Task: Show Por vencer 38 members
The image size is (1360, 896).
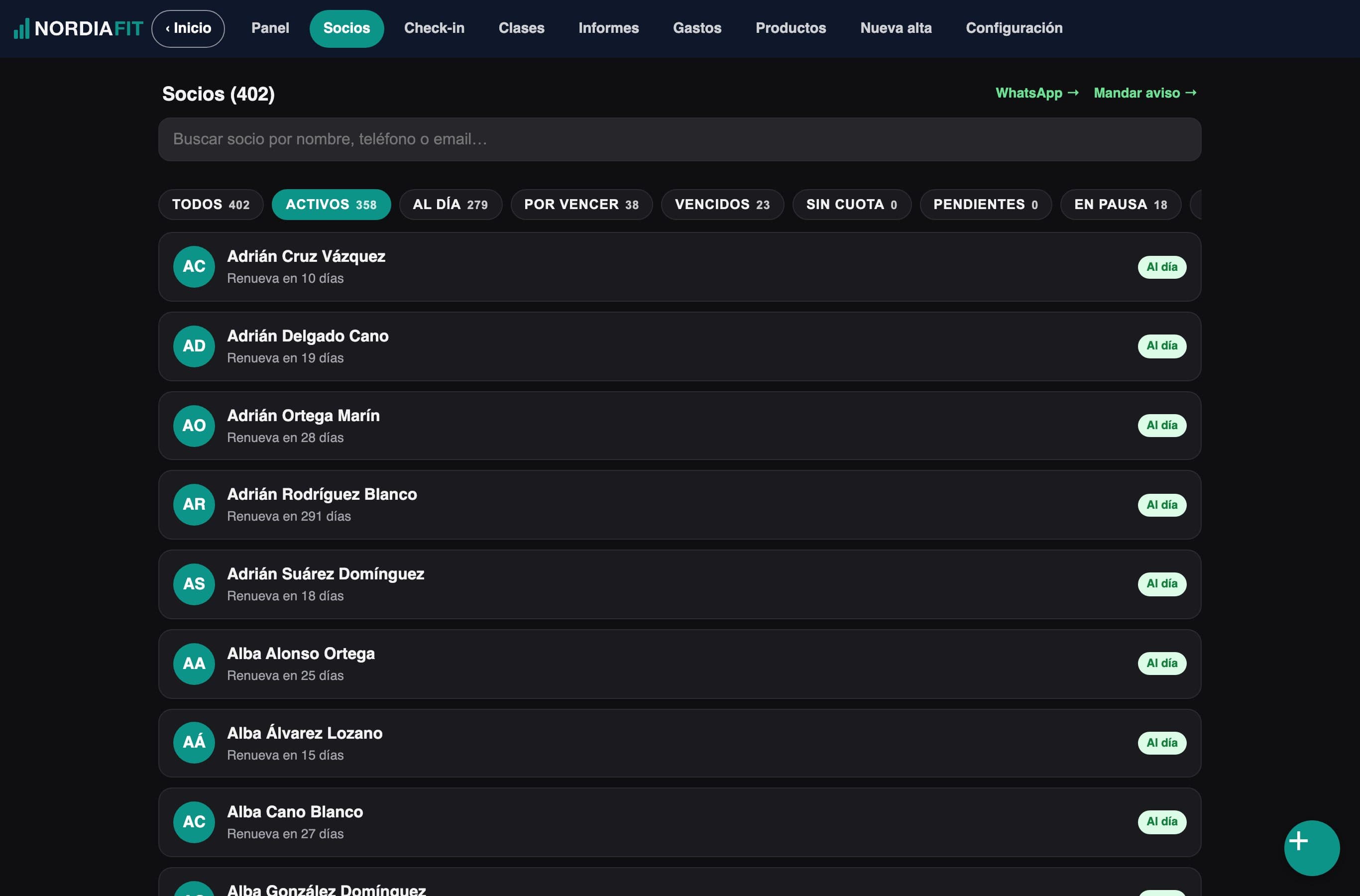Action: pyautogui.click(x=581, y=205)
